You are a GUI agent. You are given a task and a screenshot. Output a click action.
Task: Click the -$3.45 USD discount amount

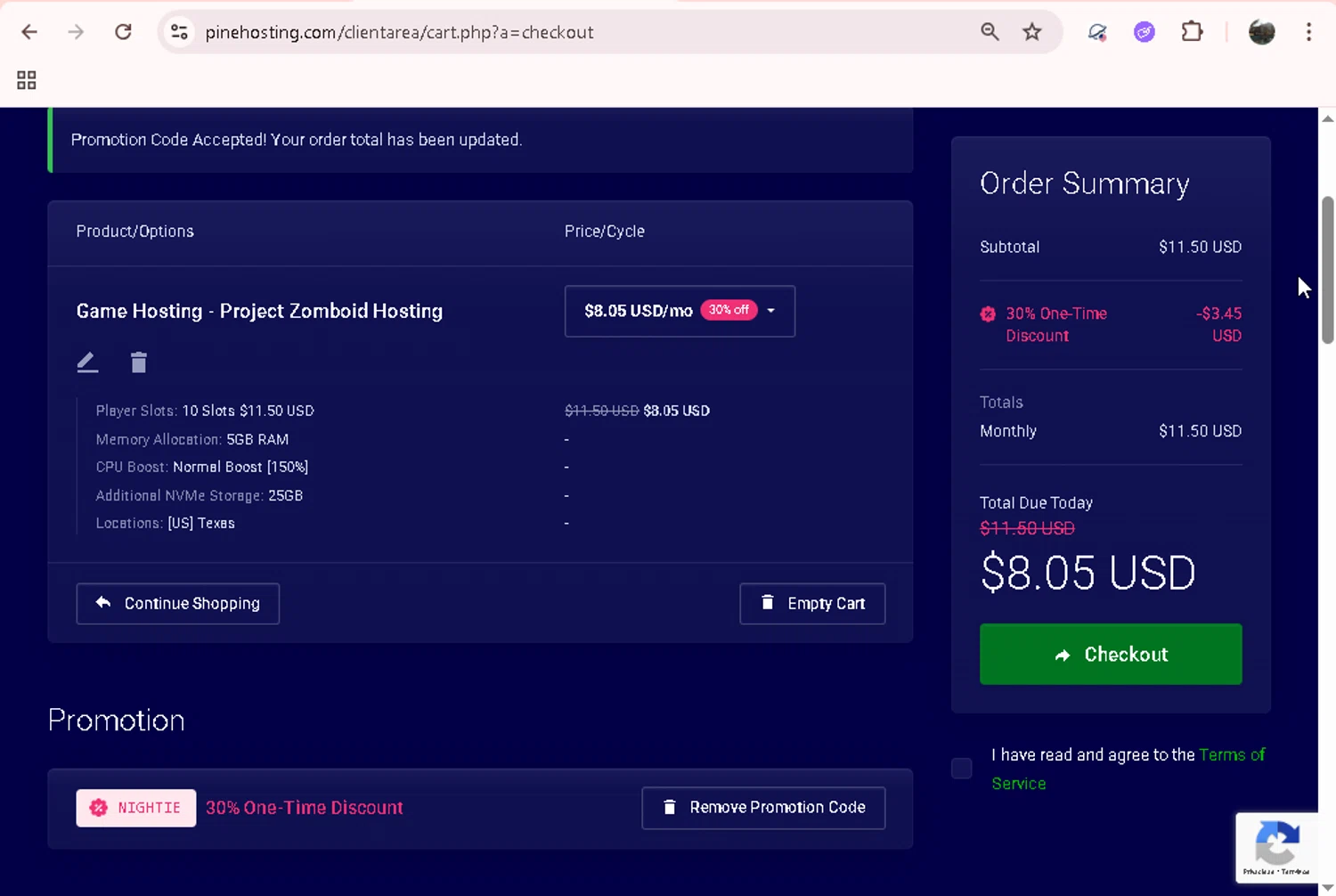[x=1218, y=324]
